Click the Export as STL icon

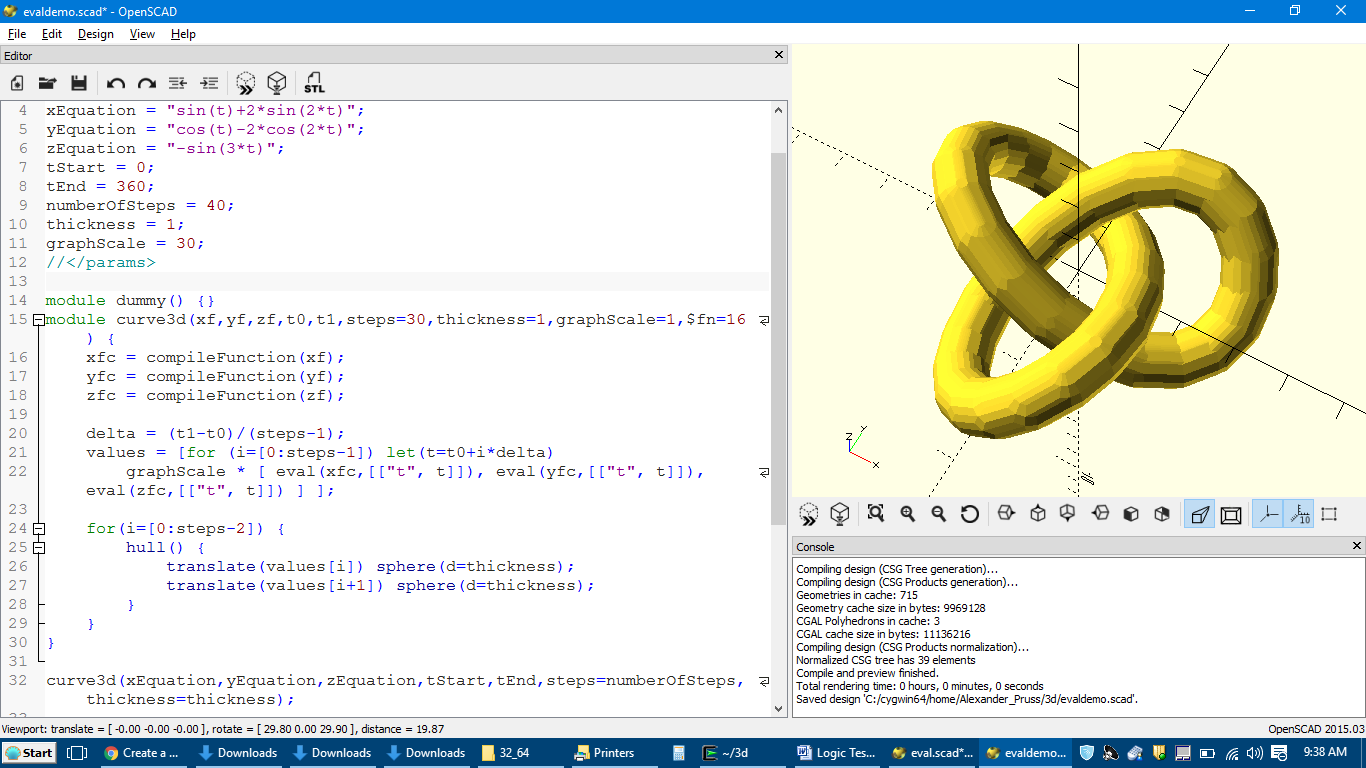314,83
